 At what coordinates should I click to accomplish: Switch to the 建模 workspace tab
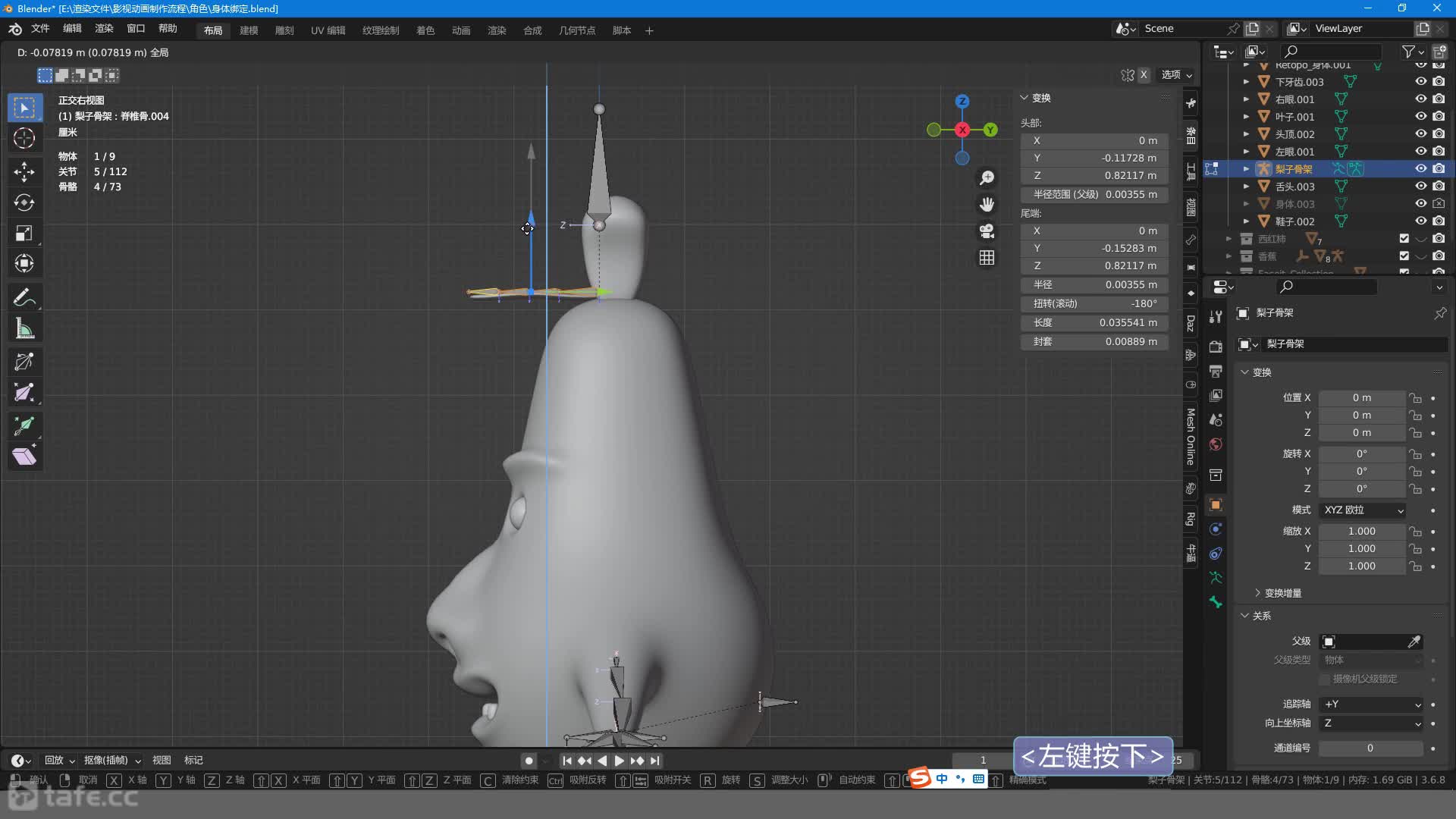pyautogui.click(x=249, y=30)
